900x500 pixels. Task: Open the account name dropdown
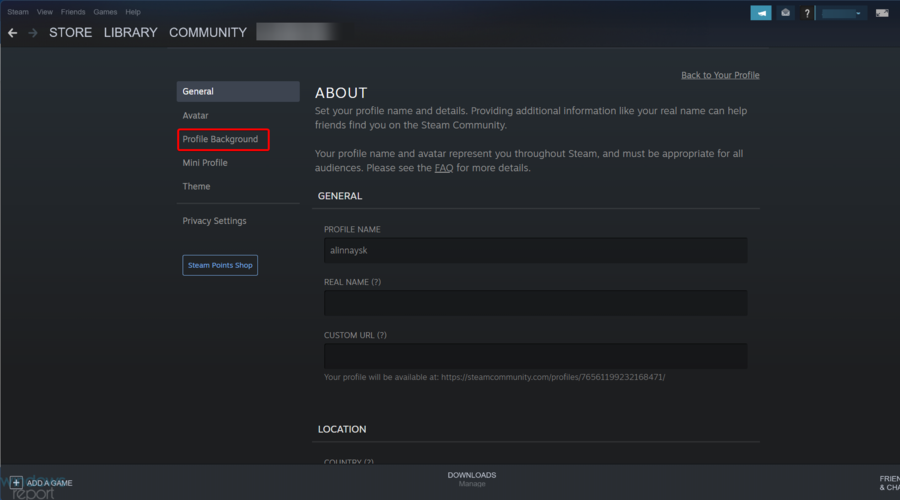click(x=842, y=13)
